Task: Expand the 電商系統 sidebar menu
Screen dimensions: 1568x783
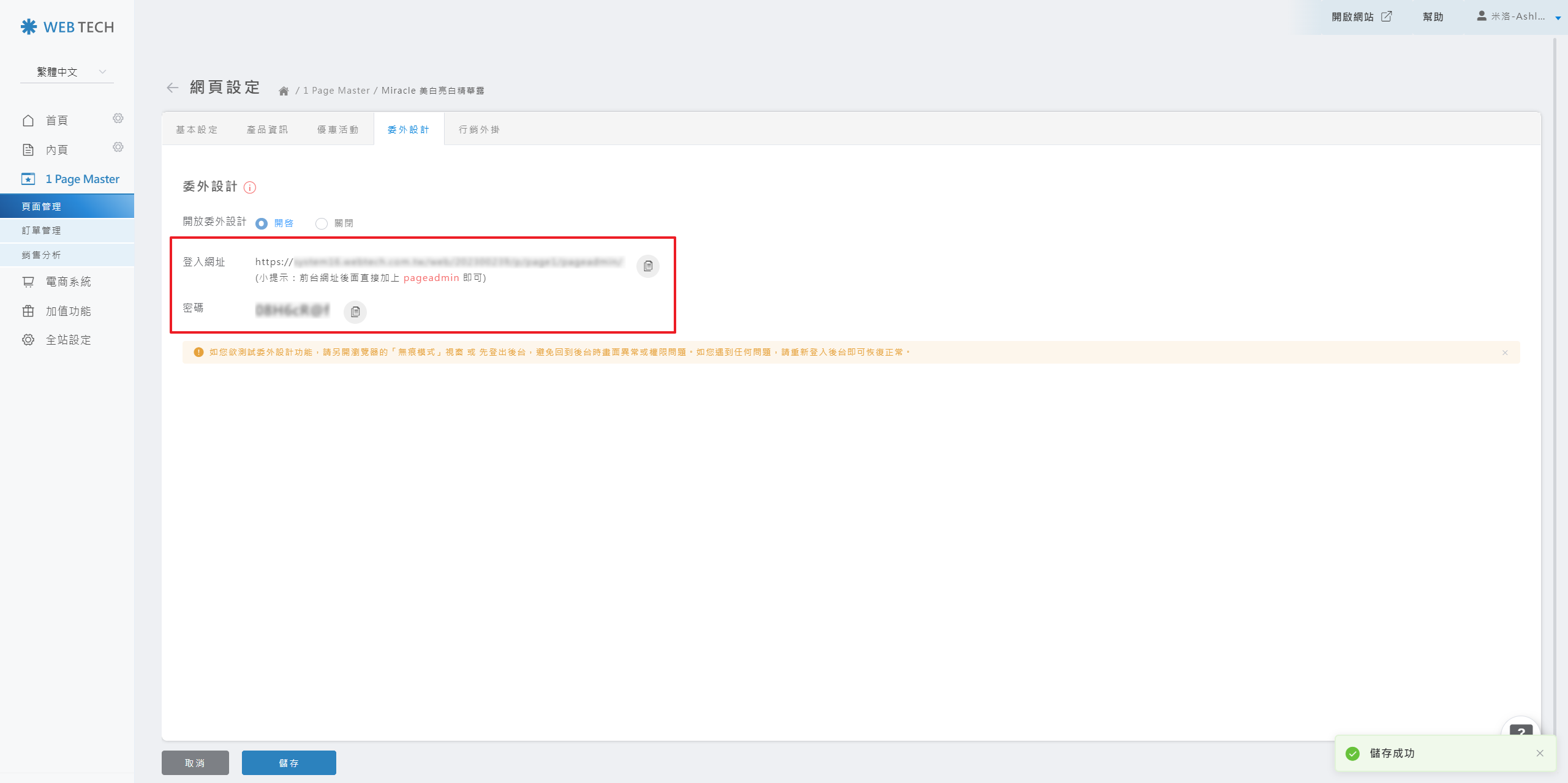Action: click(x=68, y=282)
